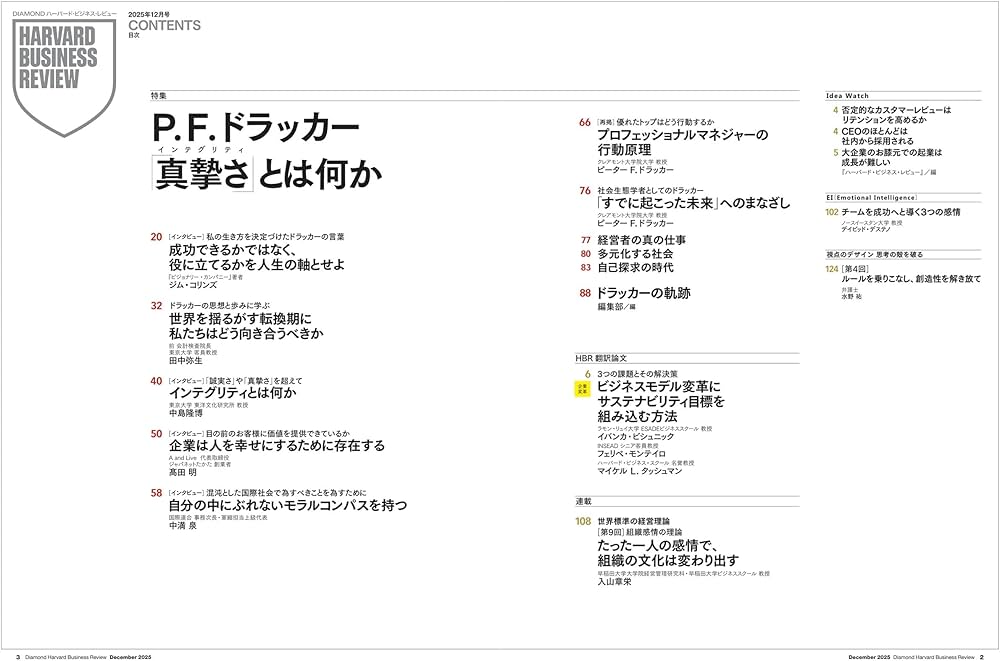Viewport: 1000px width, 661px height.
Task: Click the 「インタビュー」 tag beside page 50
Action: [x=187, y=432]
